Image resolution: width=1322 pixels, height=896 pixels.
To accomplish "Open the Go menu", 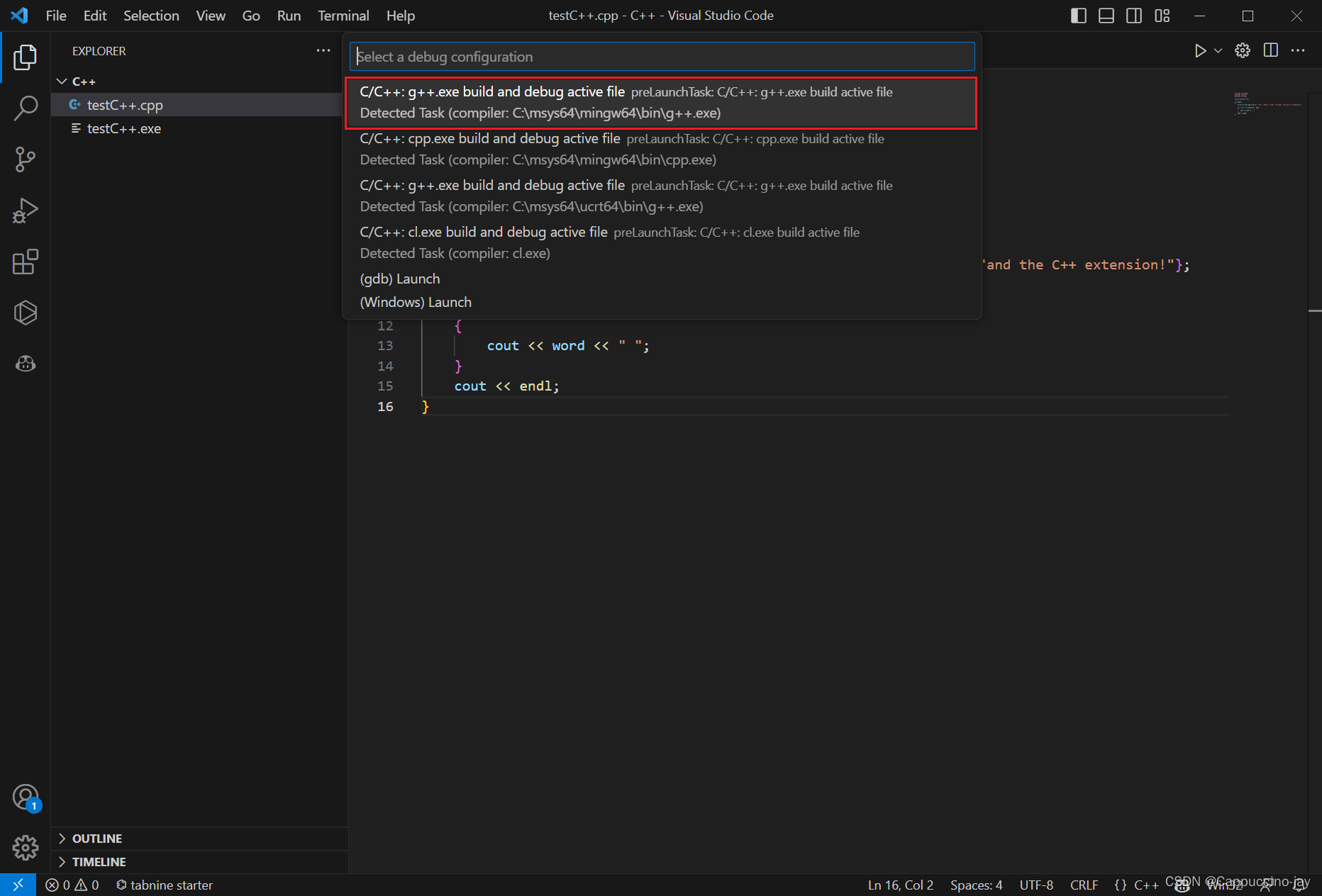I will [x=251, y=16].
